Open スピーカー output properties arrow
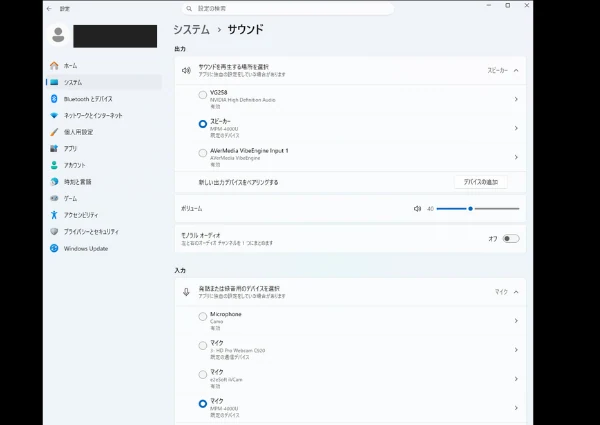Viewport: 600px width, 425px height. tap(516, 128)
